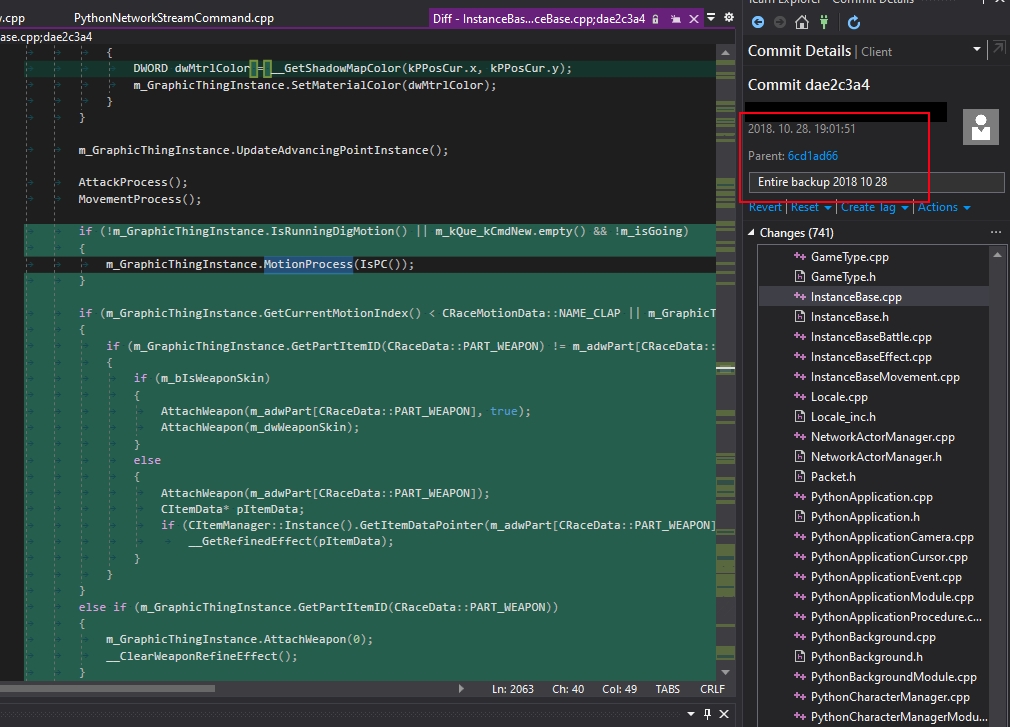Image resolution: width=1010 pixels, height=727 pixels.
Task: Open the active documents list dropdown
Action: [x=711, y=17]
